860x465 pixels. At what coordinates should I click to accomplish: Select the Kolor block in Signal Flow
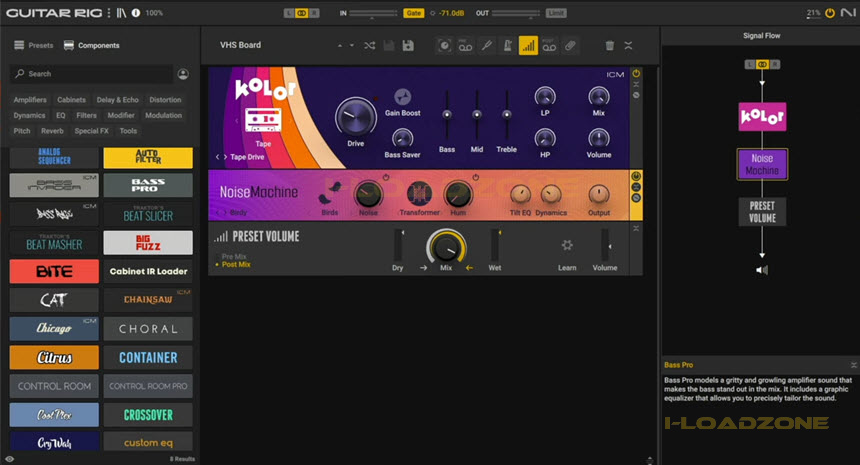pos(762,117)
